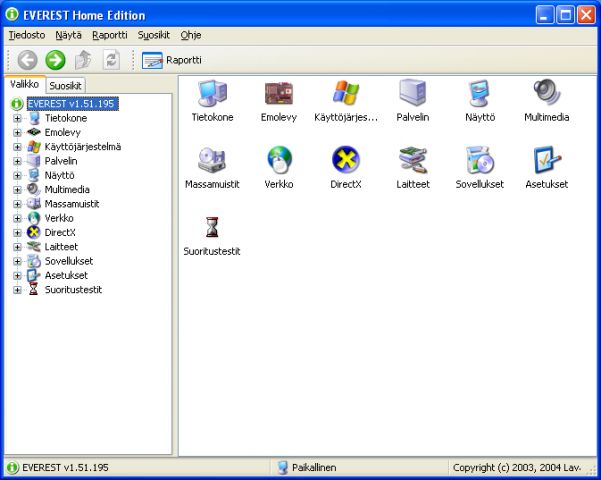Screen dimensions: 601x480
Task: Click the Refresh toolbar button
Action: coord(111,60)
